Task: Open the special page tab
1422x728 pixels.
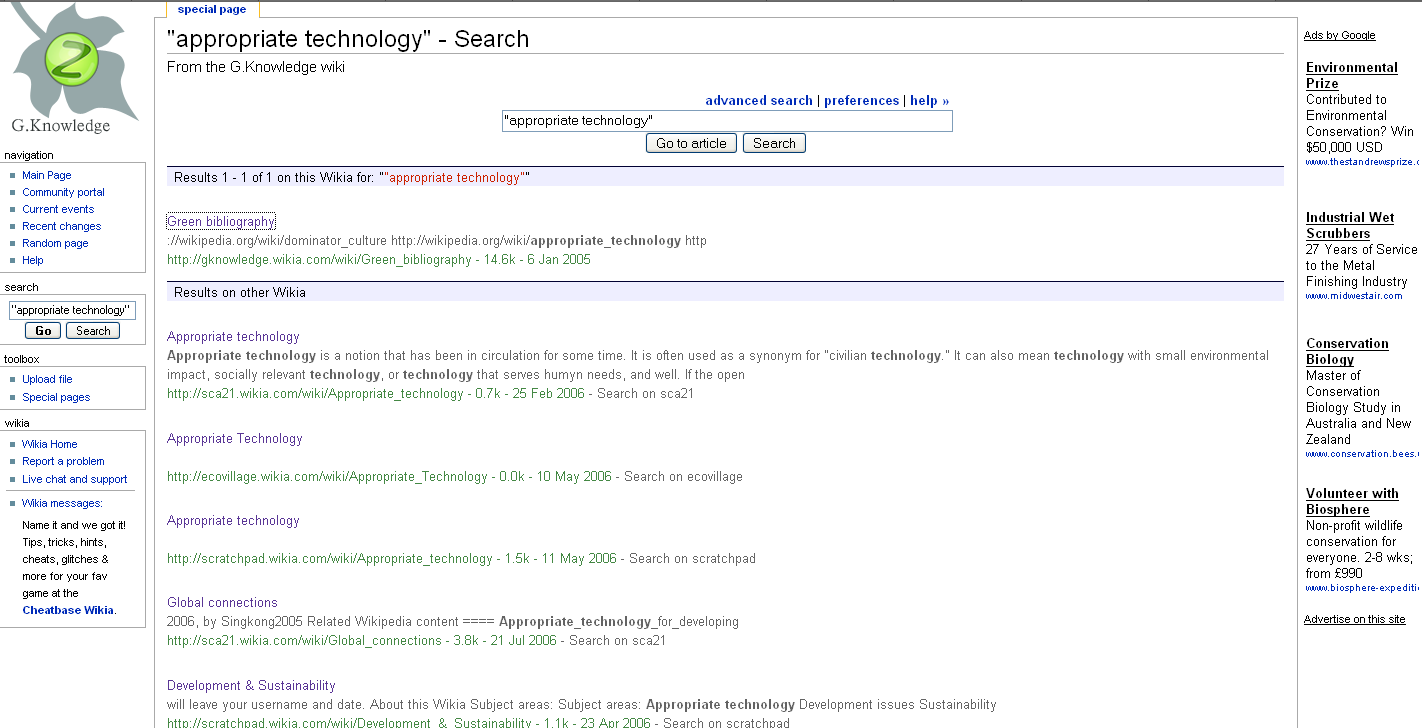Action: point(211,9)
